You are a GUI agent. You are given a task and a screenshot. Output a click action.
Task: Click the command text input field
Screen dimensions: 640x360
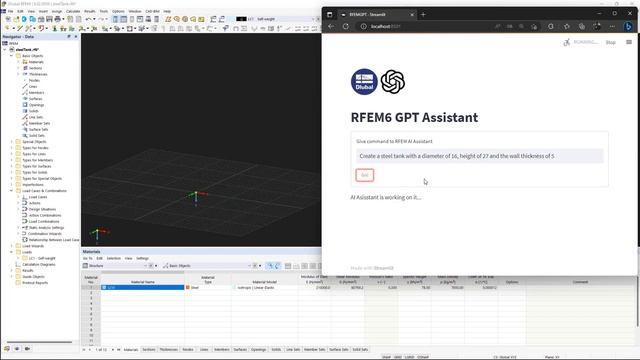click(x=479, y=156)
